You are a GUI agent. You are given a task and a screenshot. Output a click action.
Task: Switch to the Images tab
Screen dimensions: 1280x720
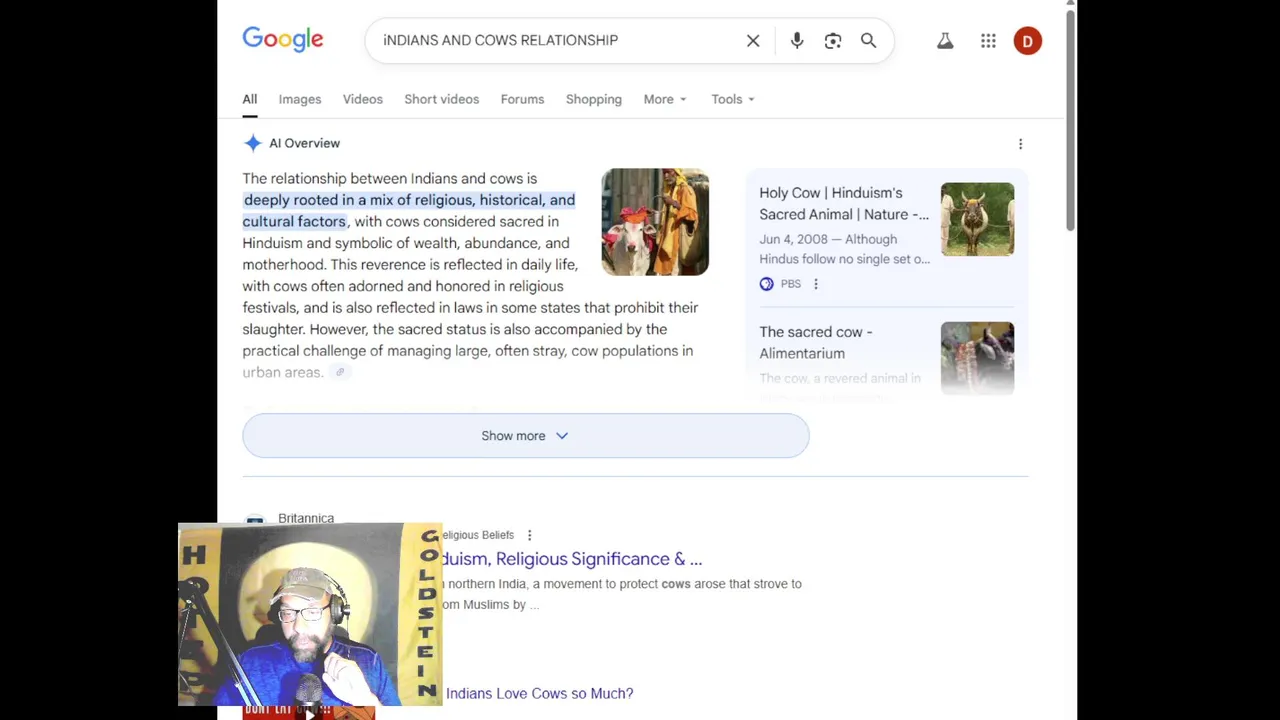(x=300, y=99)
